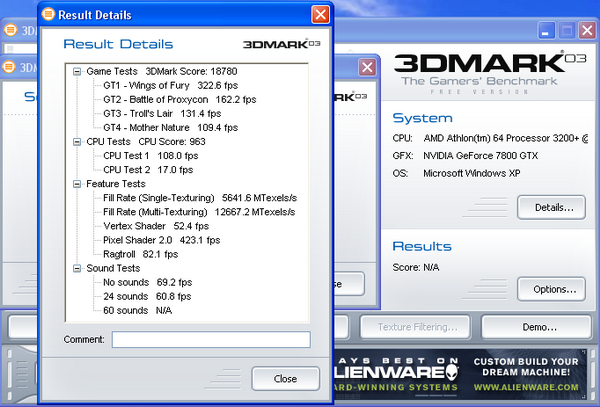Image resolution: width=600 pixels, height=407 pixels.
Task: Click the Score: N/A results text
Action: [x=416, y=267]
